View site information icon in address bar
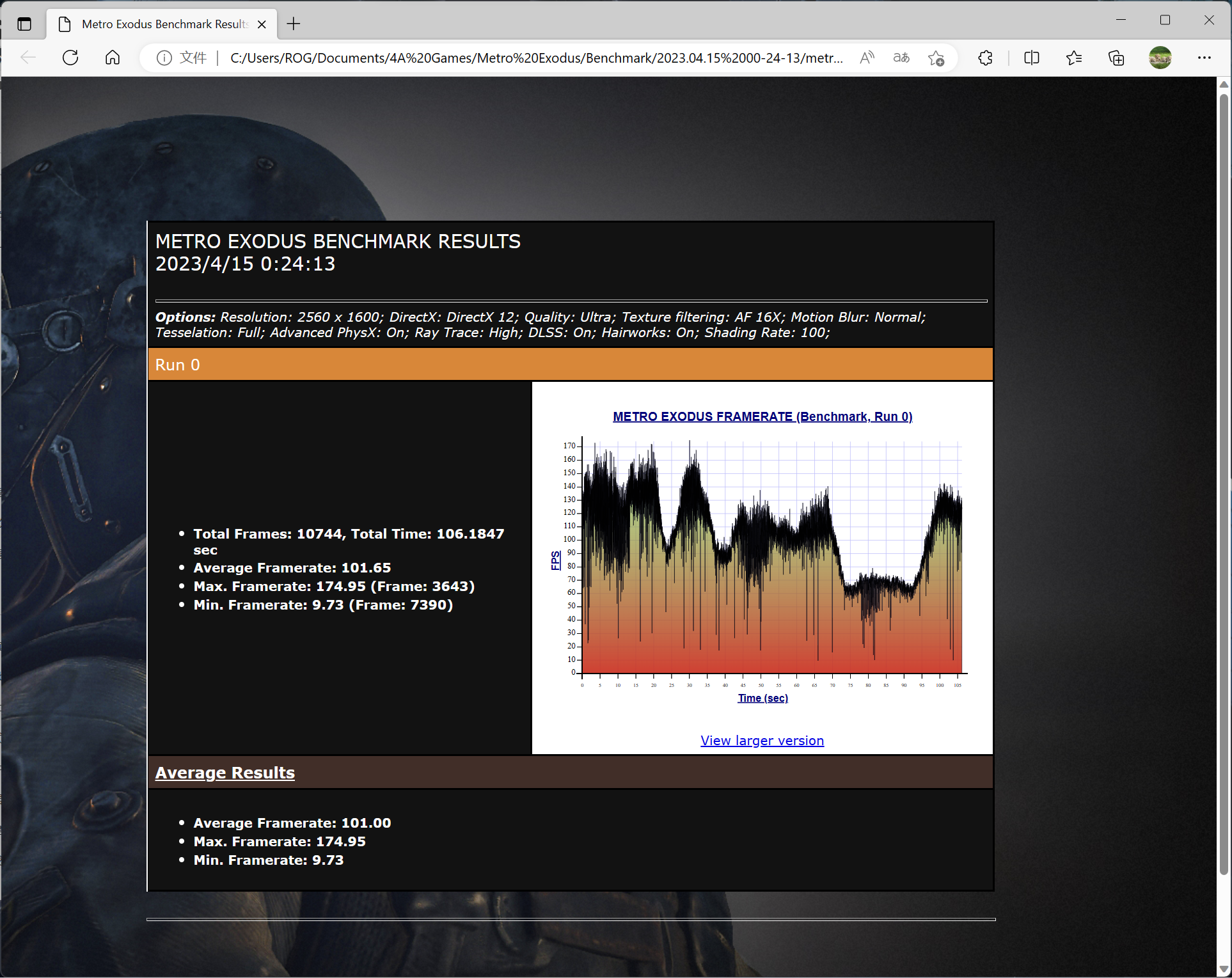The width and height of the screenshot is (1232, 978). 164,58
